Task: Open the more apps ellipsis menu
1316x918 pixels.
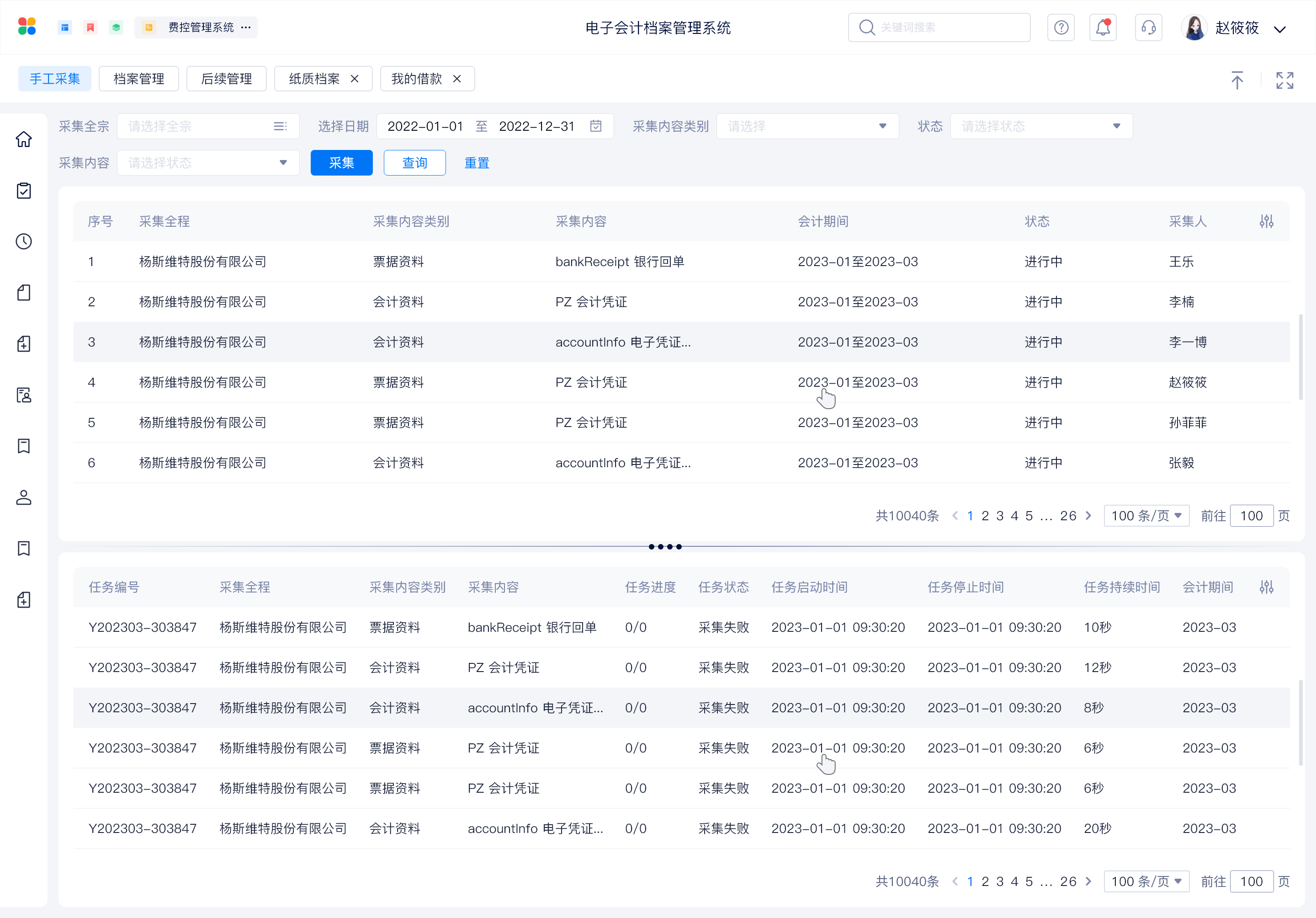Action: [x=246, y=27]
